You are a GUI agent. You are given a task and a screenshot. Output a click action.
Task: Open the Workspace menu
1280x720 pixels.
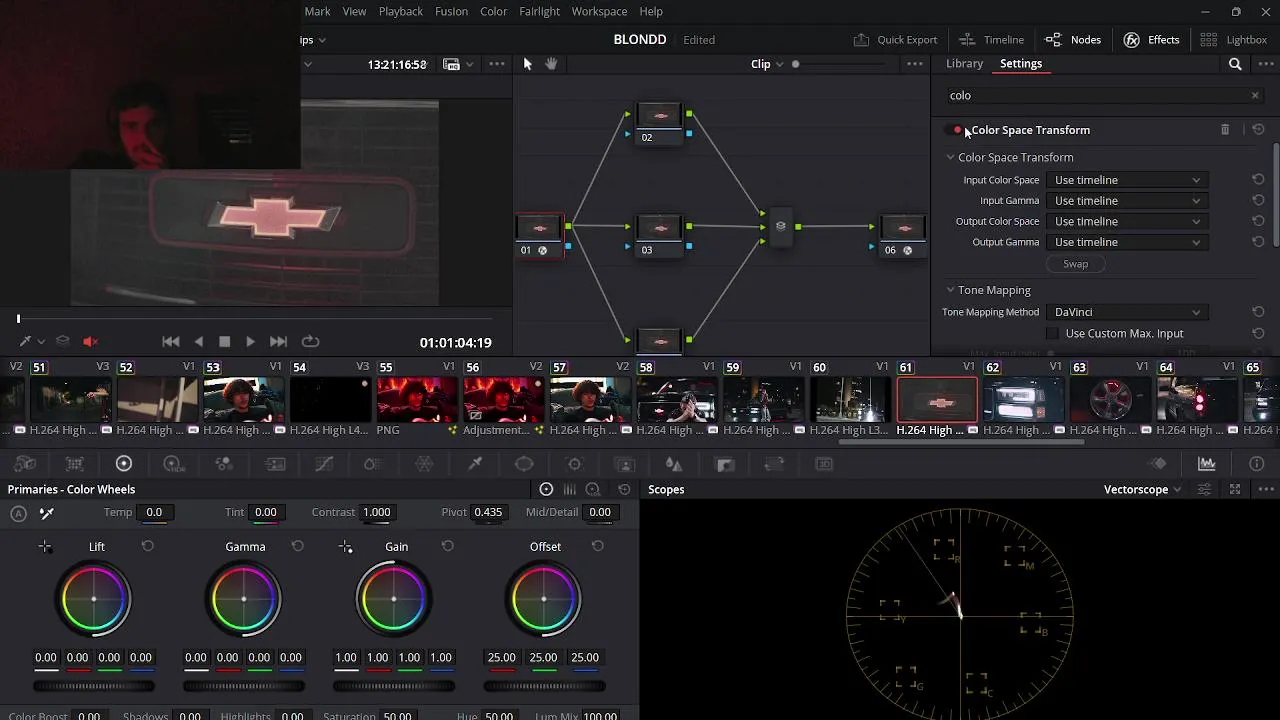tap(599, 11)
